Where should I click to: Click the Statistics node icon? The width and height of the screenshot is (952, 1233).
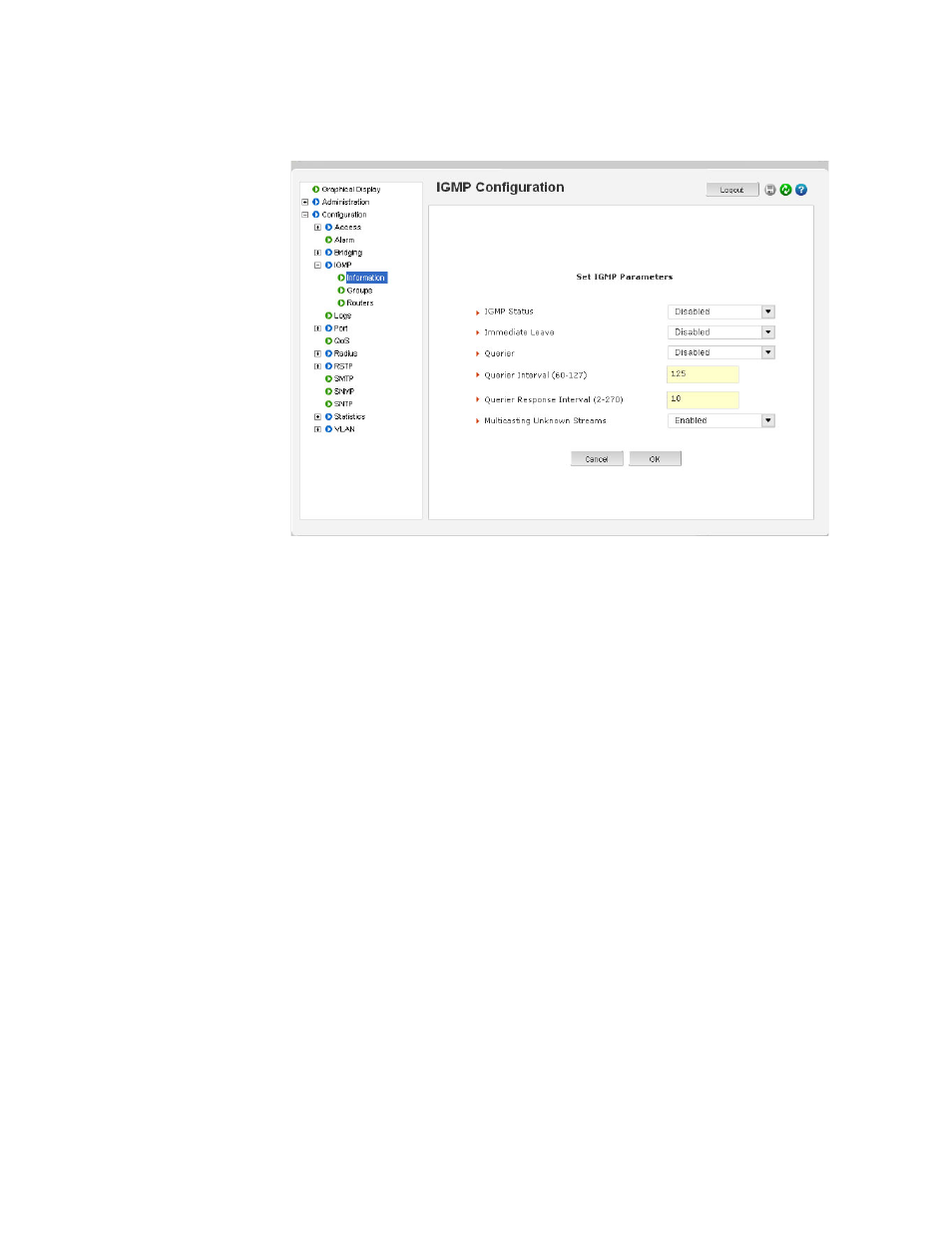[x=329, y=417]
